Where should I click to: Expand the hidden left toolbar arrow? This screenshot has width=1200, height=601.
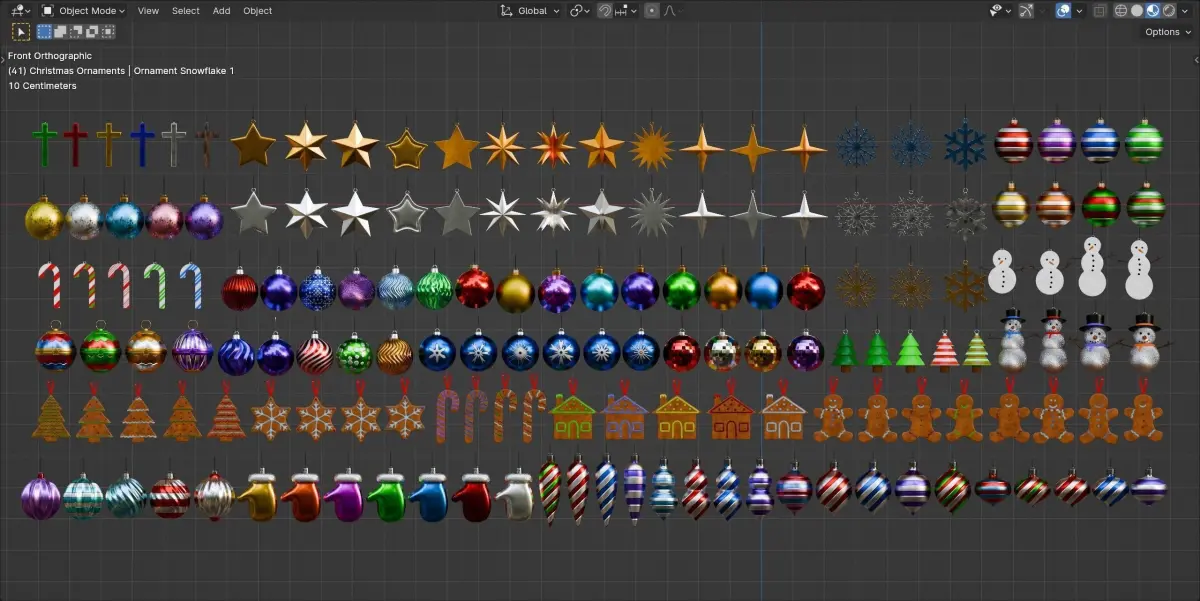(x=3, y=59)
